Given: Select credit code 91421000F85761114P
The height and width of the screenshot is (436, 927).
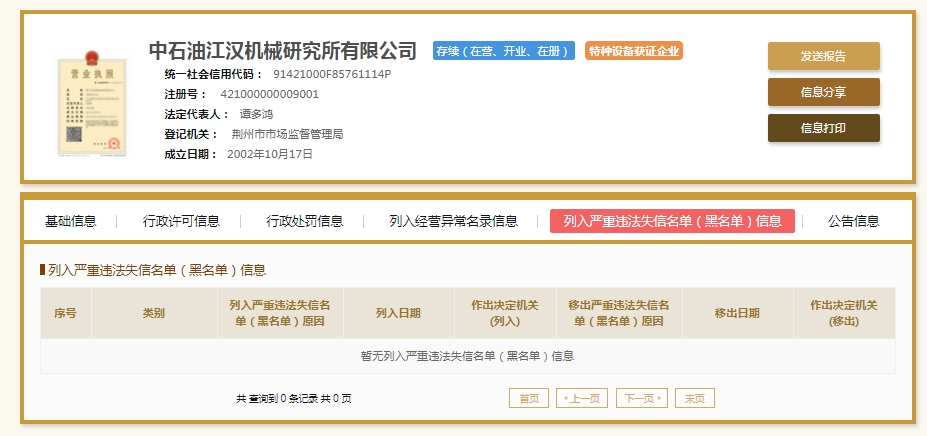Looking at the screenshot, I should [x=332, y=74].
